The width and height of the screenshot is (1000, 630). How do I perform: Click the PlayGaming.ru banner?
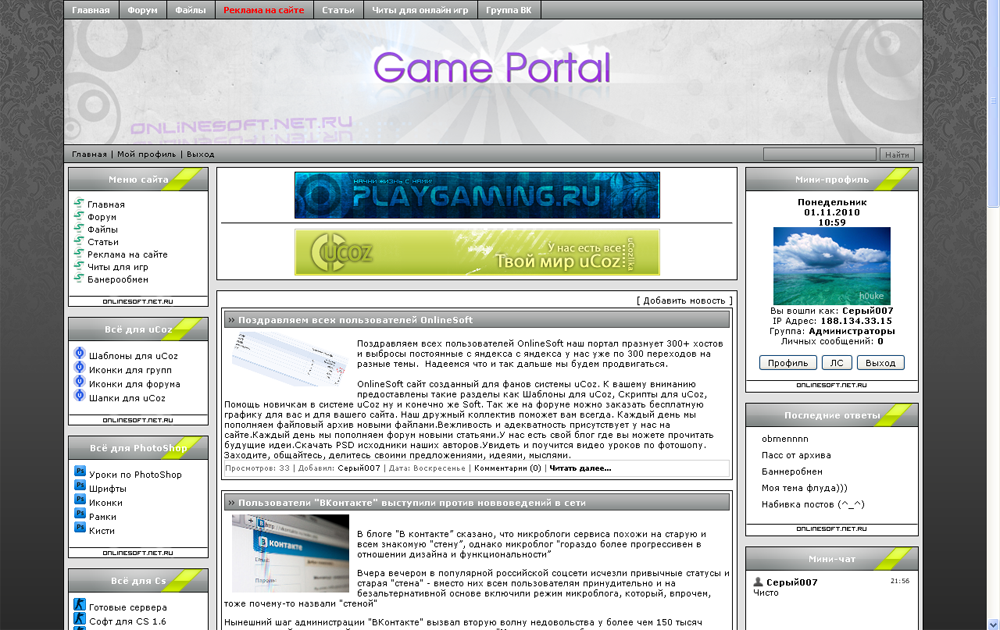(477, 195)
